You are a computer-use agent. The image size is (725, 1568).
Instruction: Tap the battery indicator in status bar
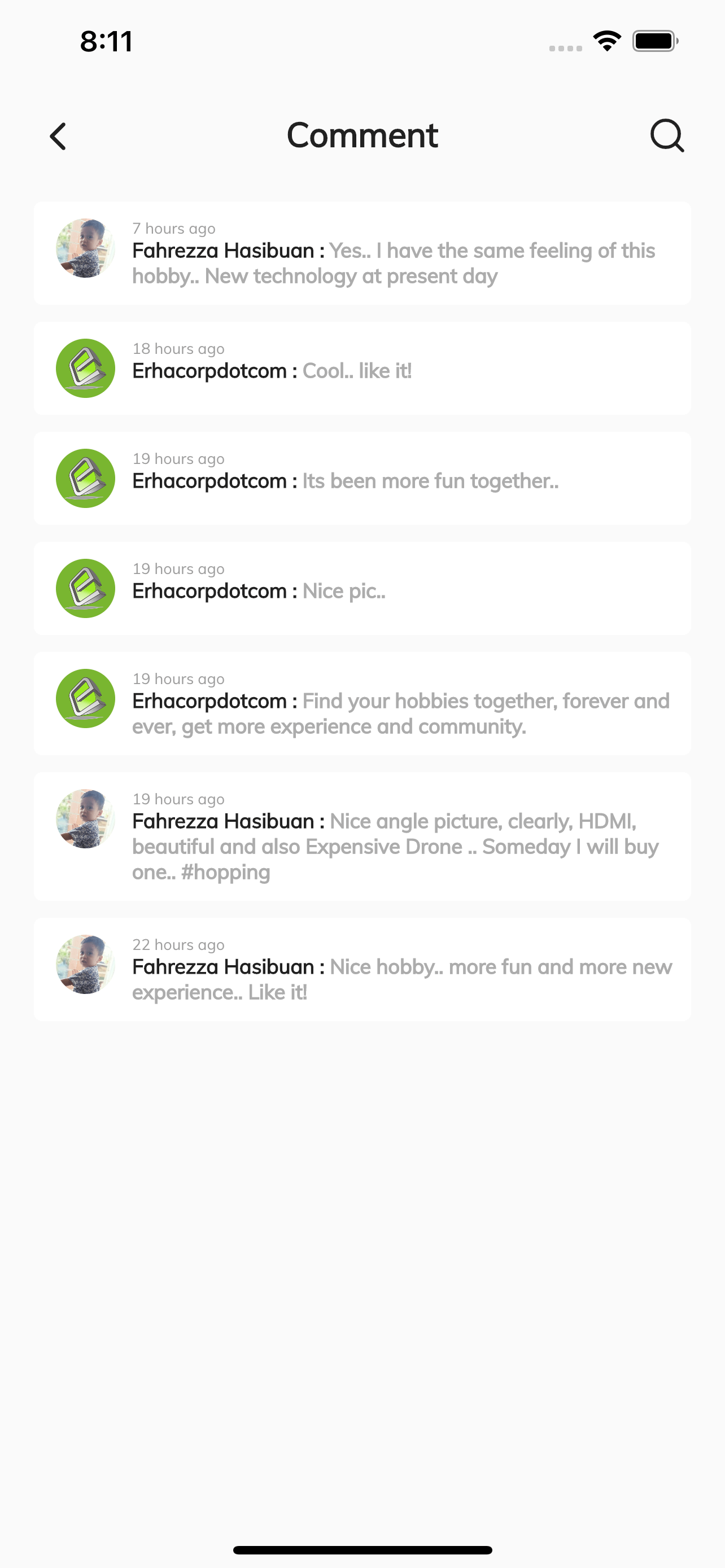click(x=655, y=41)
